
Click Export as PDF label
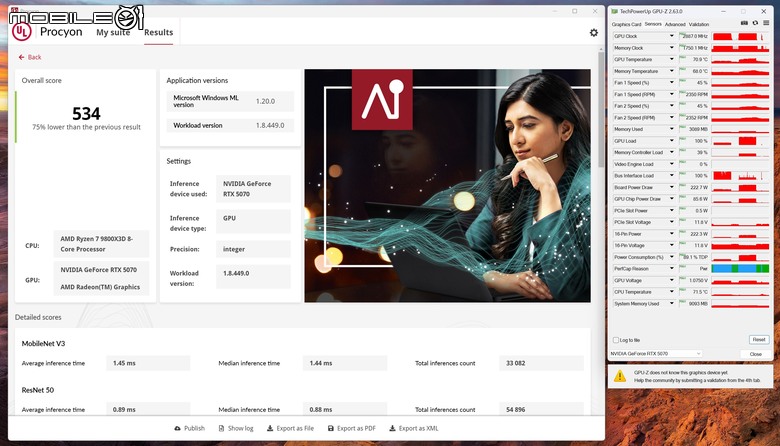pos(356,428)
